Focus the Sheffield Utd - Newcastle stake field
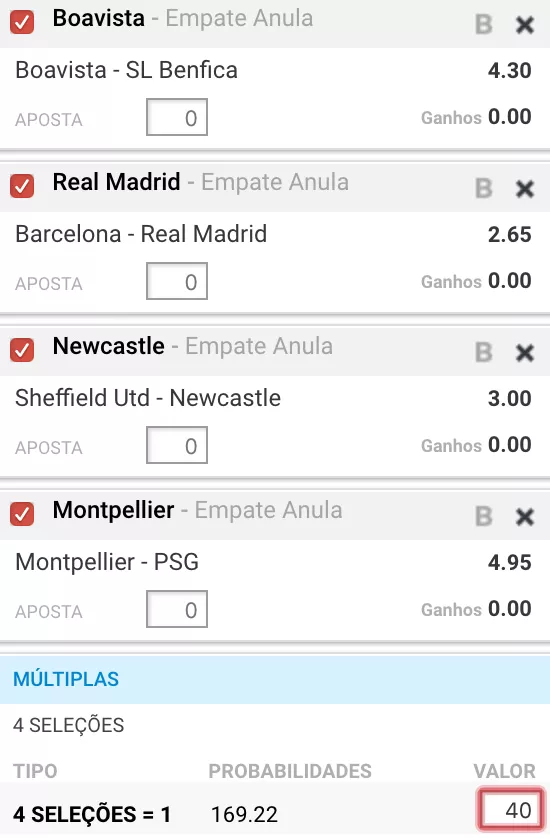550x838 pixels. [177, 445]
